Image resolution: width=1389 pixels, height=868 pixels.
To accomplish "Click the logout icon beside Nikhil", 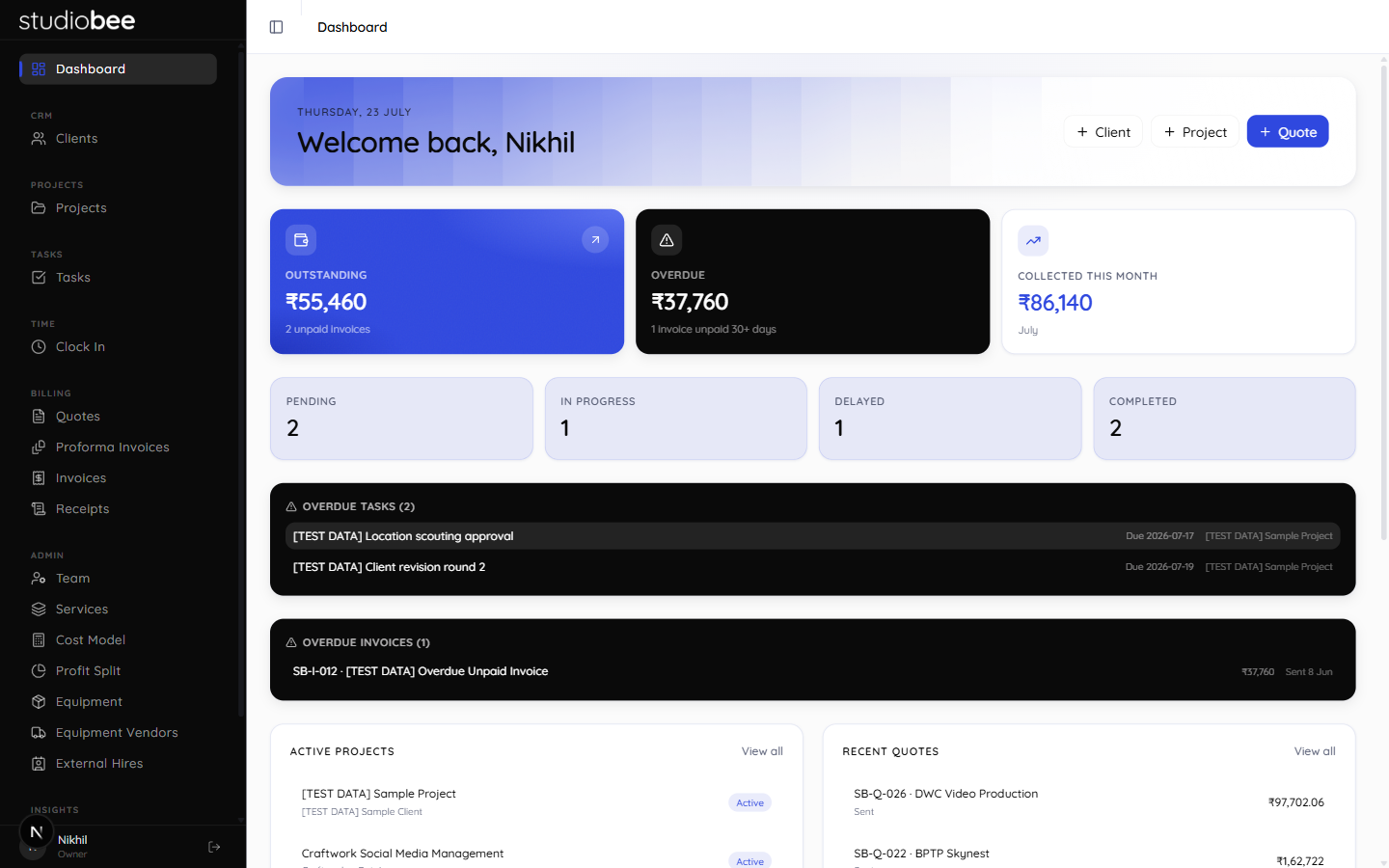I will coord(214,847).
